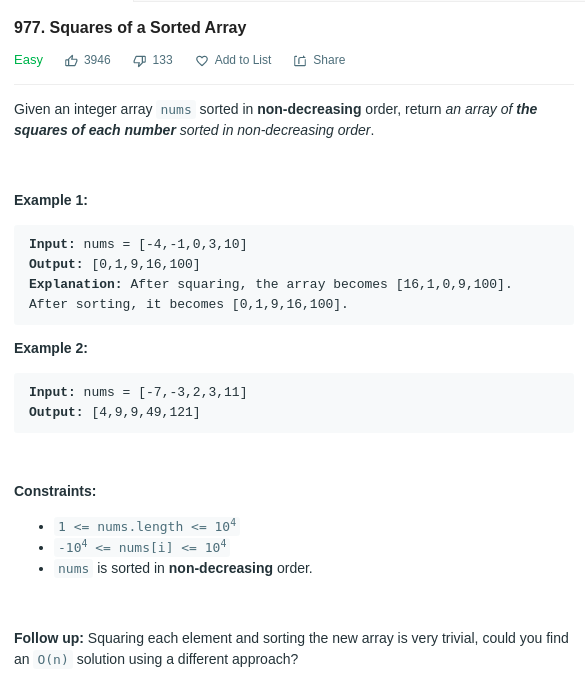Click the thumbs-down dislike icon
Image resolution: width=585 pixels, height=683 pixels.
point(139,61)
